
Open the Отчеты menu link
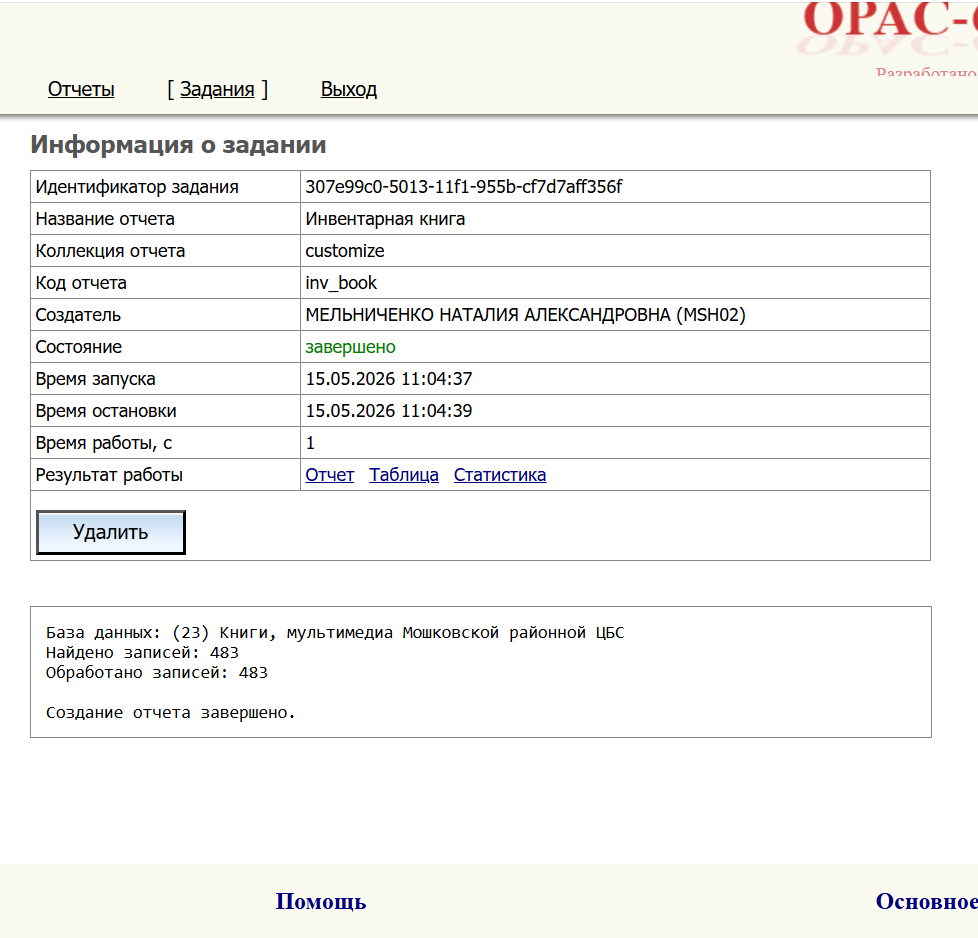coord(81,89)
